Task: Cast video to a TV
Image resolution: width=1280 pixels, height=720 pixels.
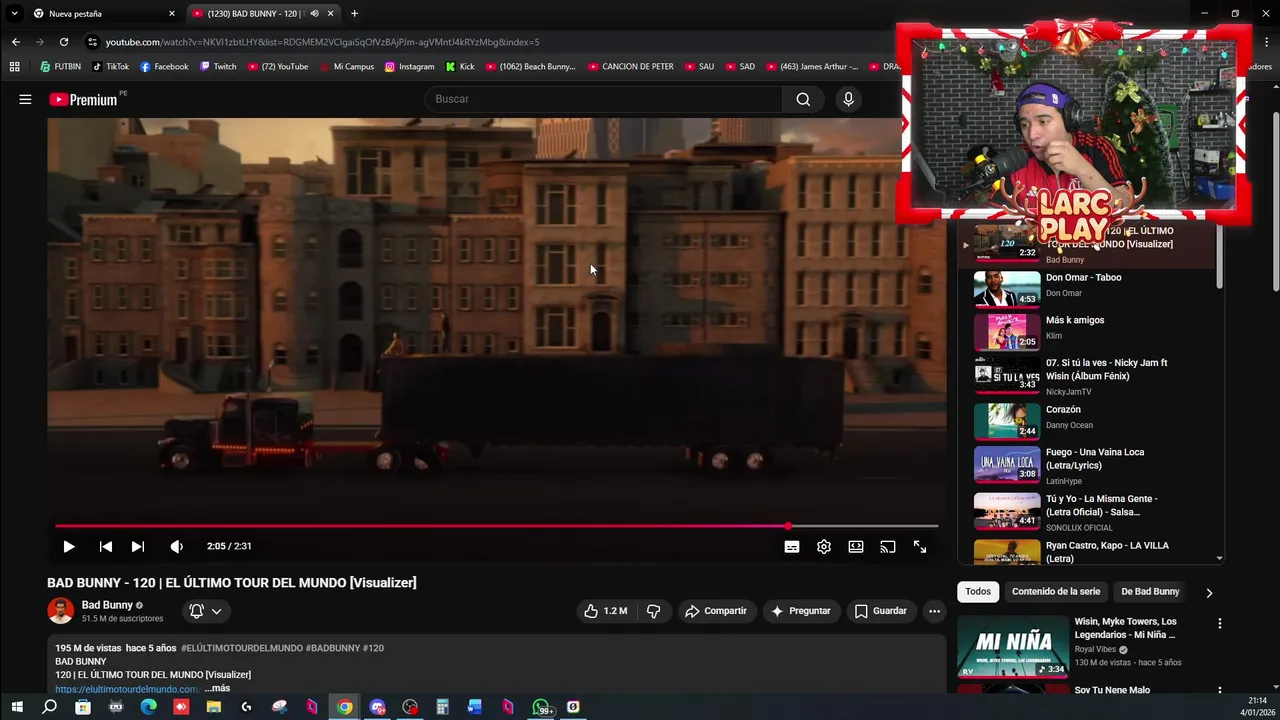Action: [888, 547]
